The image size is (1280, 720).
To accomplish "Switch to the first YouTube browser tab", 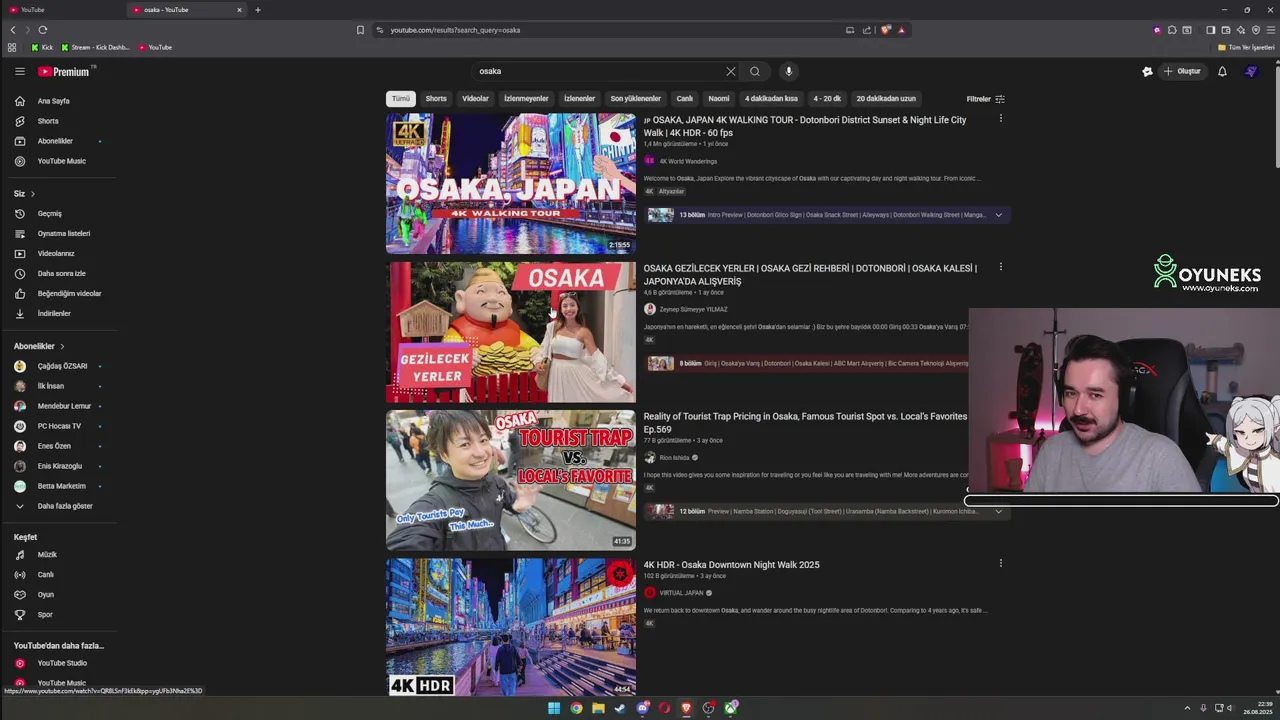I will 60,10.
